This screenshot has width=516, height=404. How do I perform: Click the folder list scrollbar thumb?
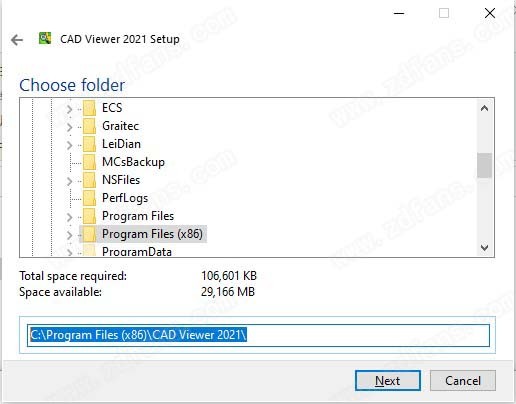(x=484, y=165)
